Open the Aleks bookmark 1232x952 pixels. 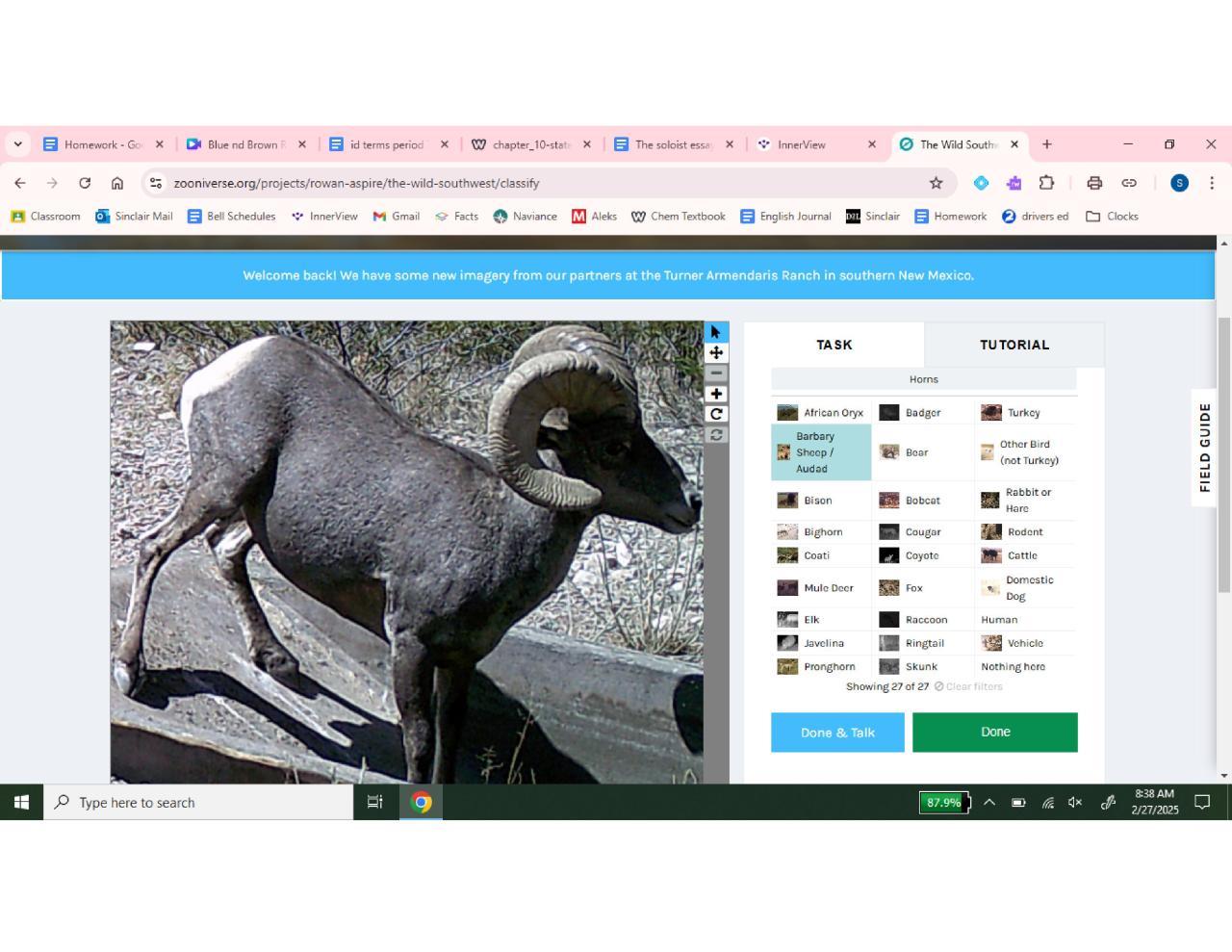point(595,217)
